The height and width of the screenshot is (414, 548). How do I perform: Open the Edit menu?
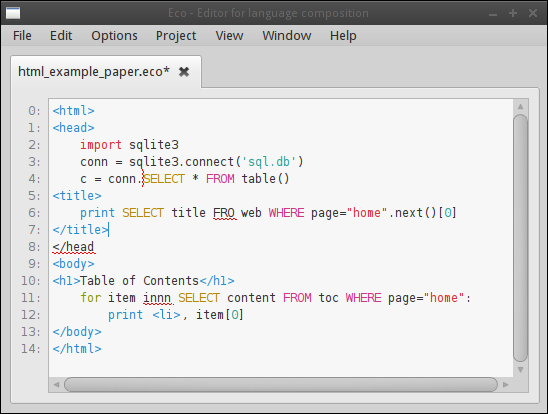(61, 36)
